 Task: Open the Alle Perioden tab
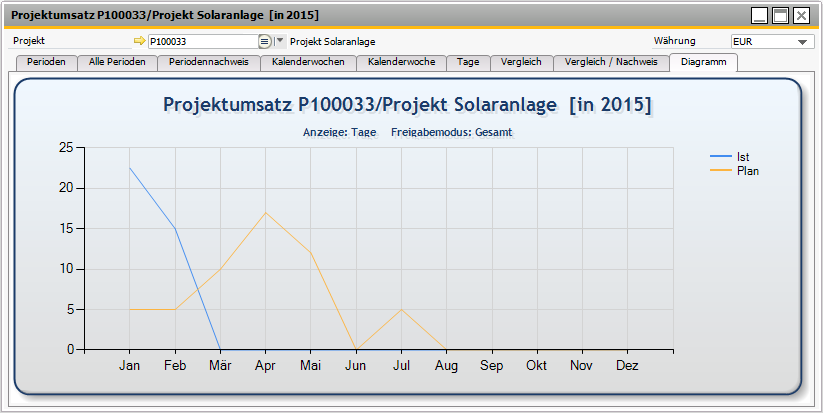coord(117,62)
